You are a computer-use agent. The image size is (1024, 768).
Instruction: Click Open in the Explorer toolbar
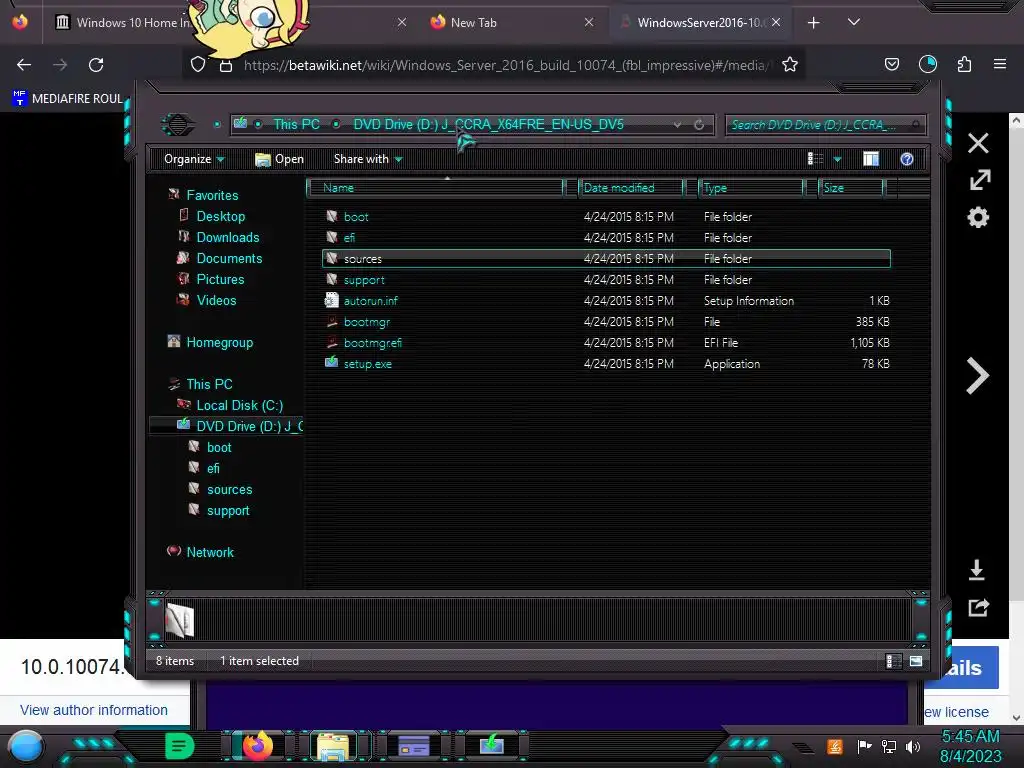click(x=280, y=159)
